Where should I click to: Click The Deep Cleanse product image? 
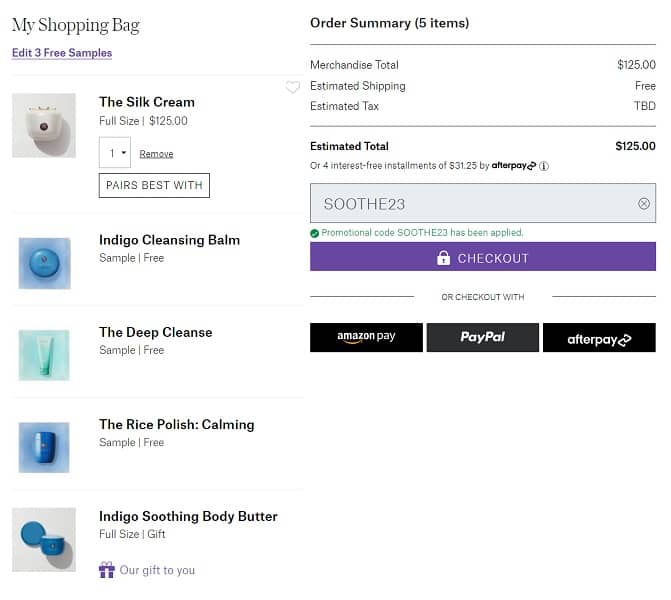tap(44, 355)
